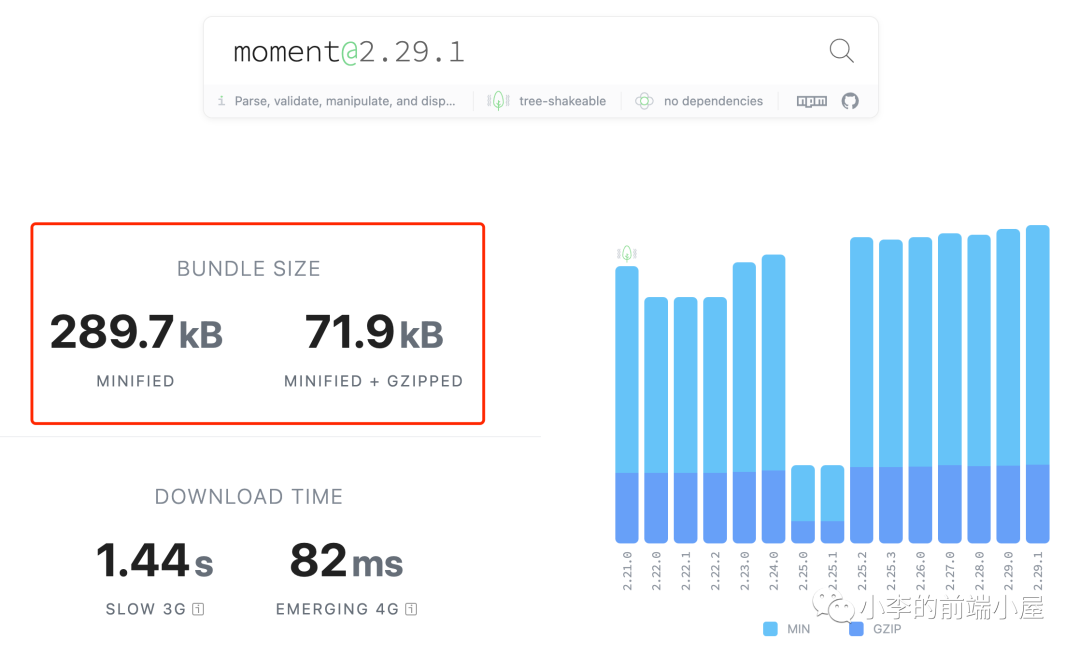
Task: Click the GZIP legend label
Action: click(887, 629)
